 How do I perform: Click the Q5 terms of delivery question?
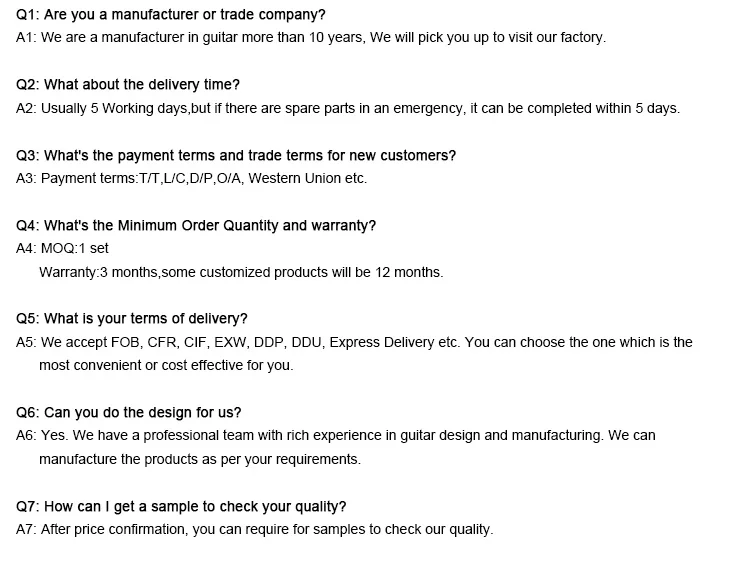(132, 319)
